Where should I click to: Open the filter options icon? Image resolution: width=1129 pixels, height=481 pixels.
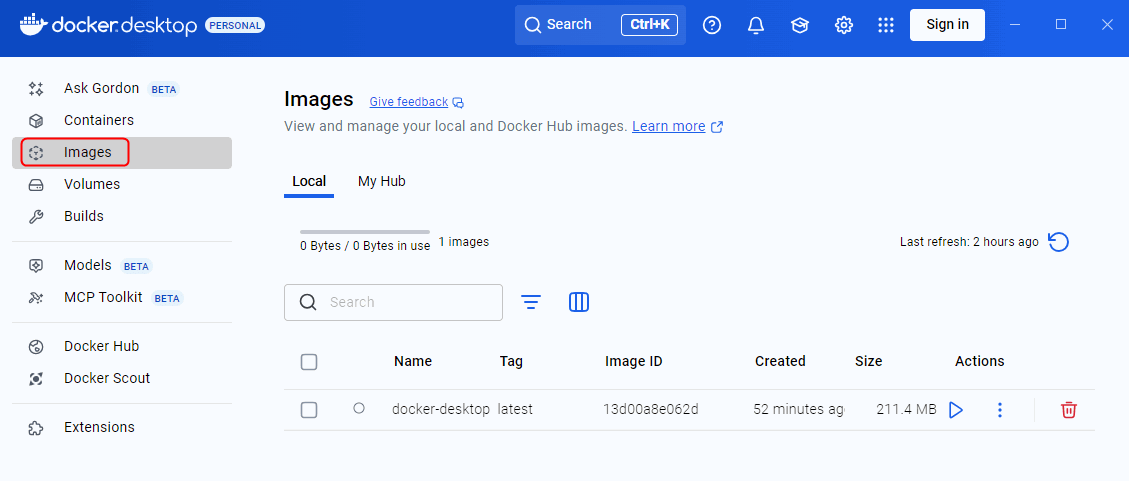(x=531, y=302)
